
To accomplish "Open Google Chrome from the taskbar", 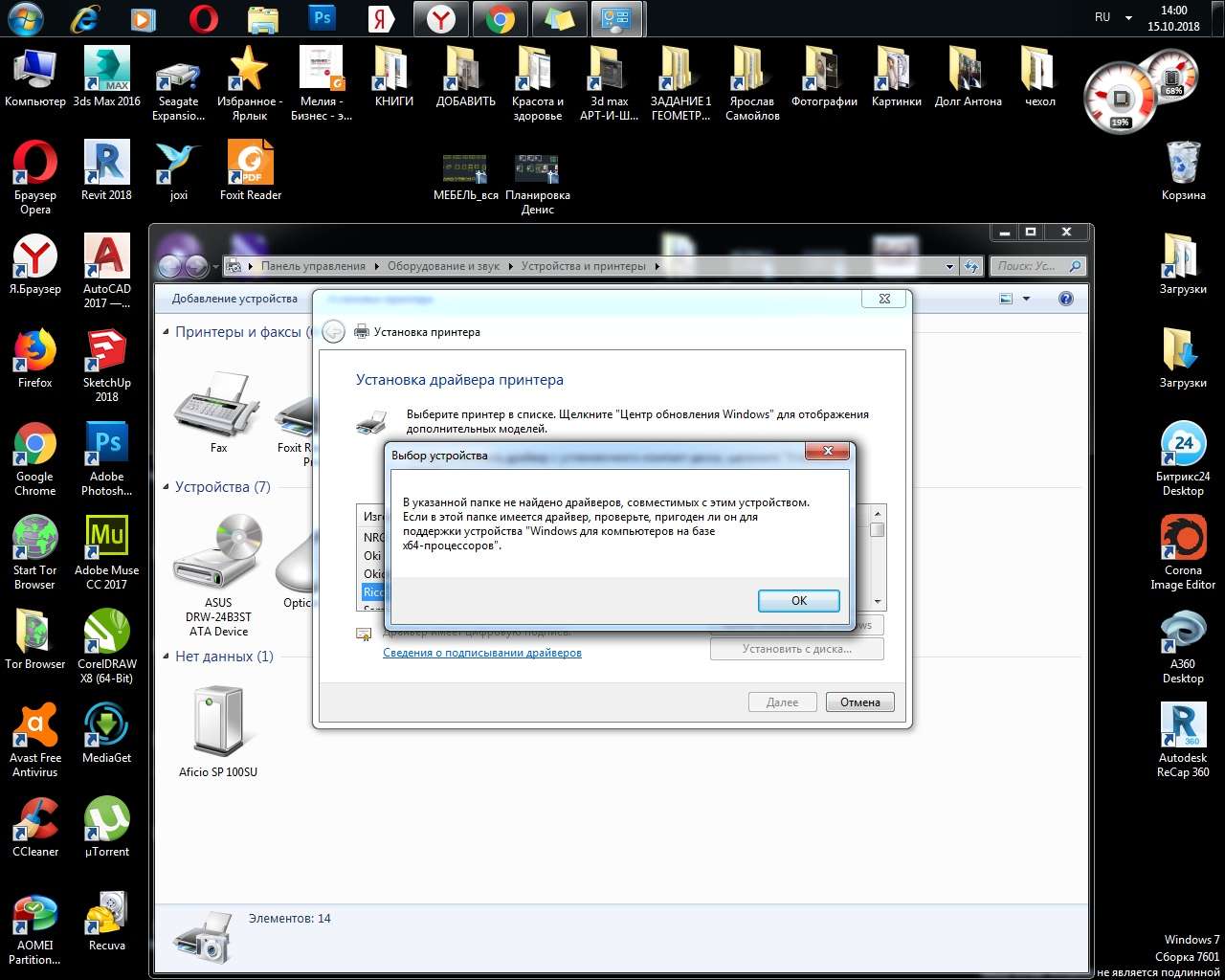I will tap(500, 18).
